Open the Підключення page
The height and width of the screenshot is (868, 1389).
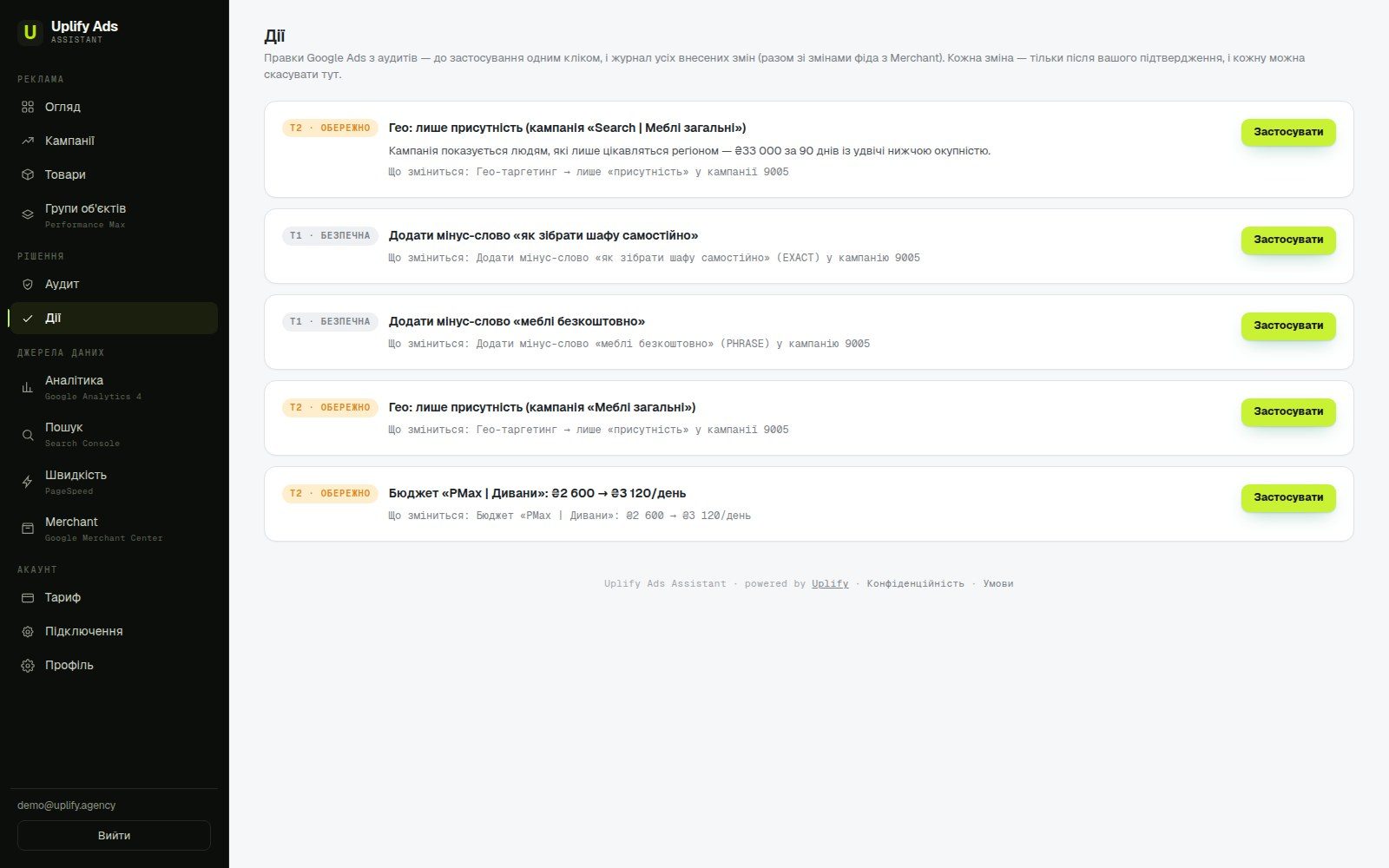(114, 631)
